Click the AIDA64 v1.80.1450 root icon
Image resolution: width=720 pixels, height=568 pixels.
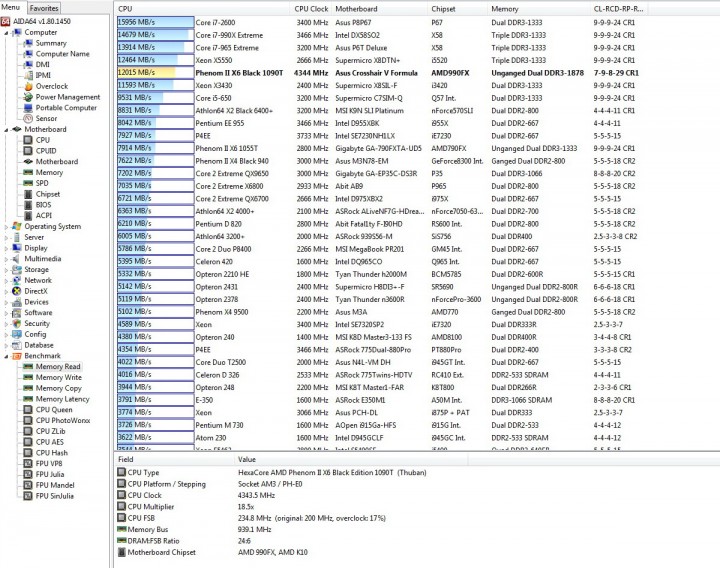point(6,22)
